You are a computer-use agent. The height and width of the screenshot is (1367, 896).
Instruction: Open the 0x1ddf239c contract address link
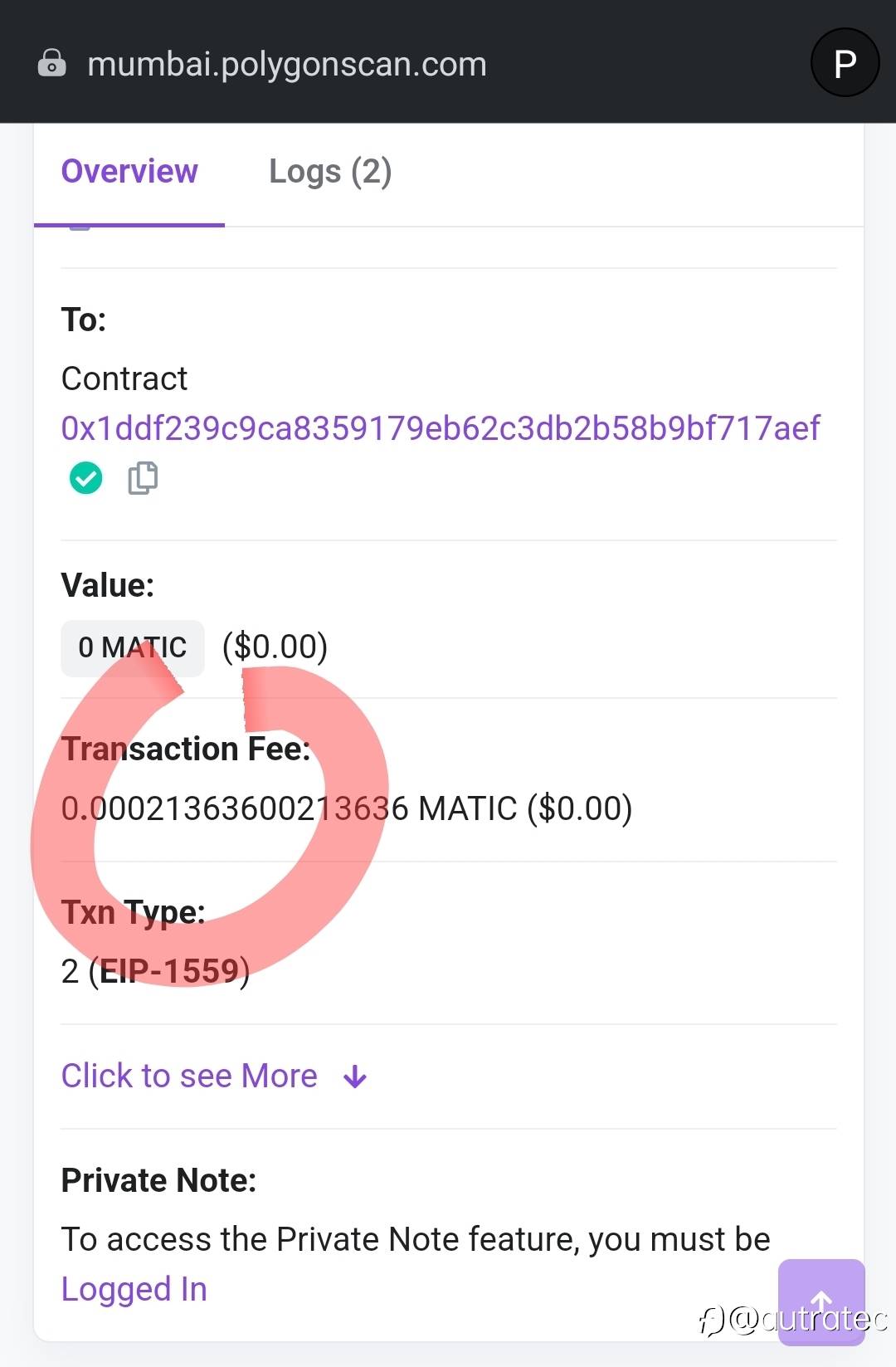point(440,428)
